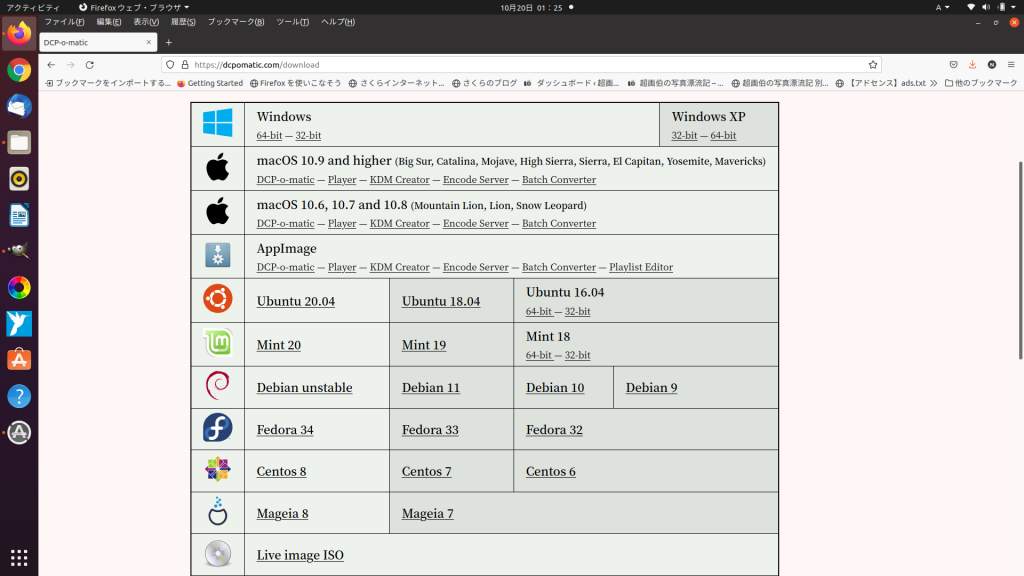Reload the current page
The width and height of the screenshot is (1024, 576).
(89, 65)
